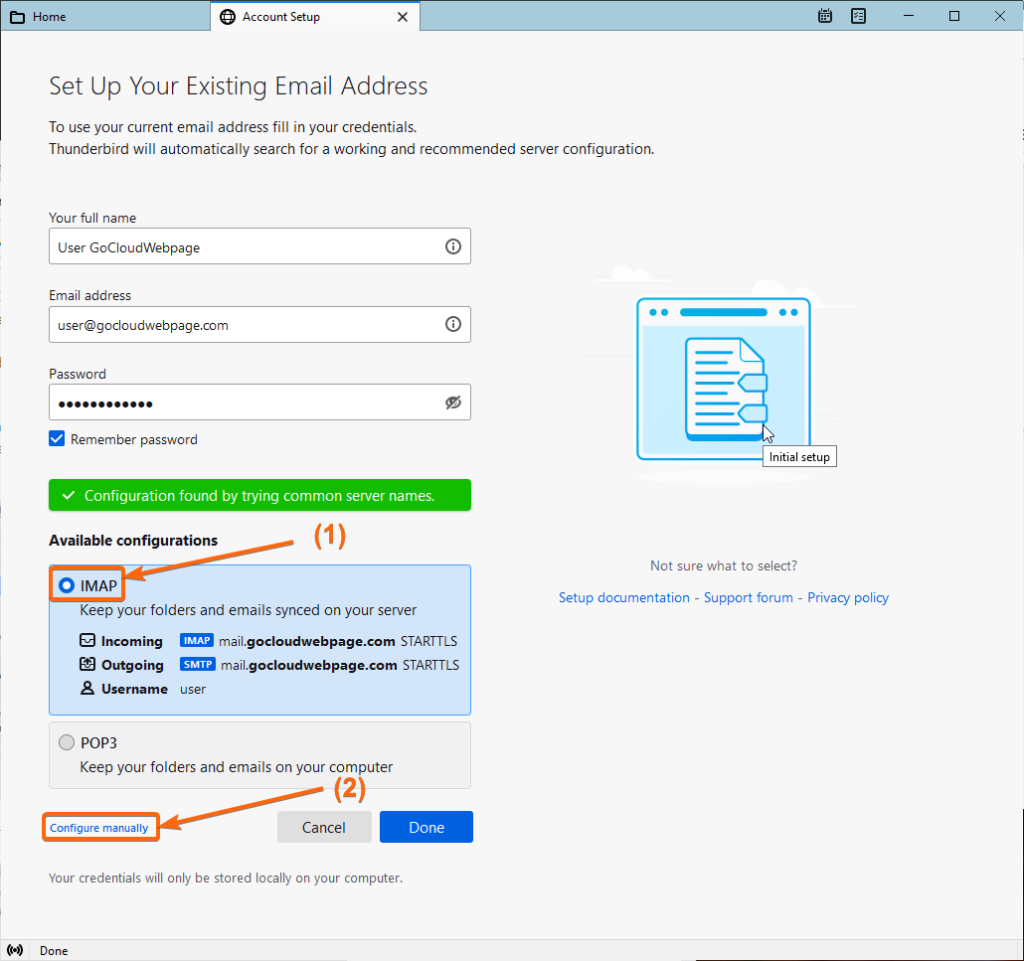This screenshot has height=961, width=1024.
Task: Click the Done button
Action: pyautogui.click(x=426, y=827)
